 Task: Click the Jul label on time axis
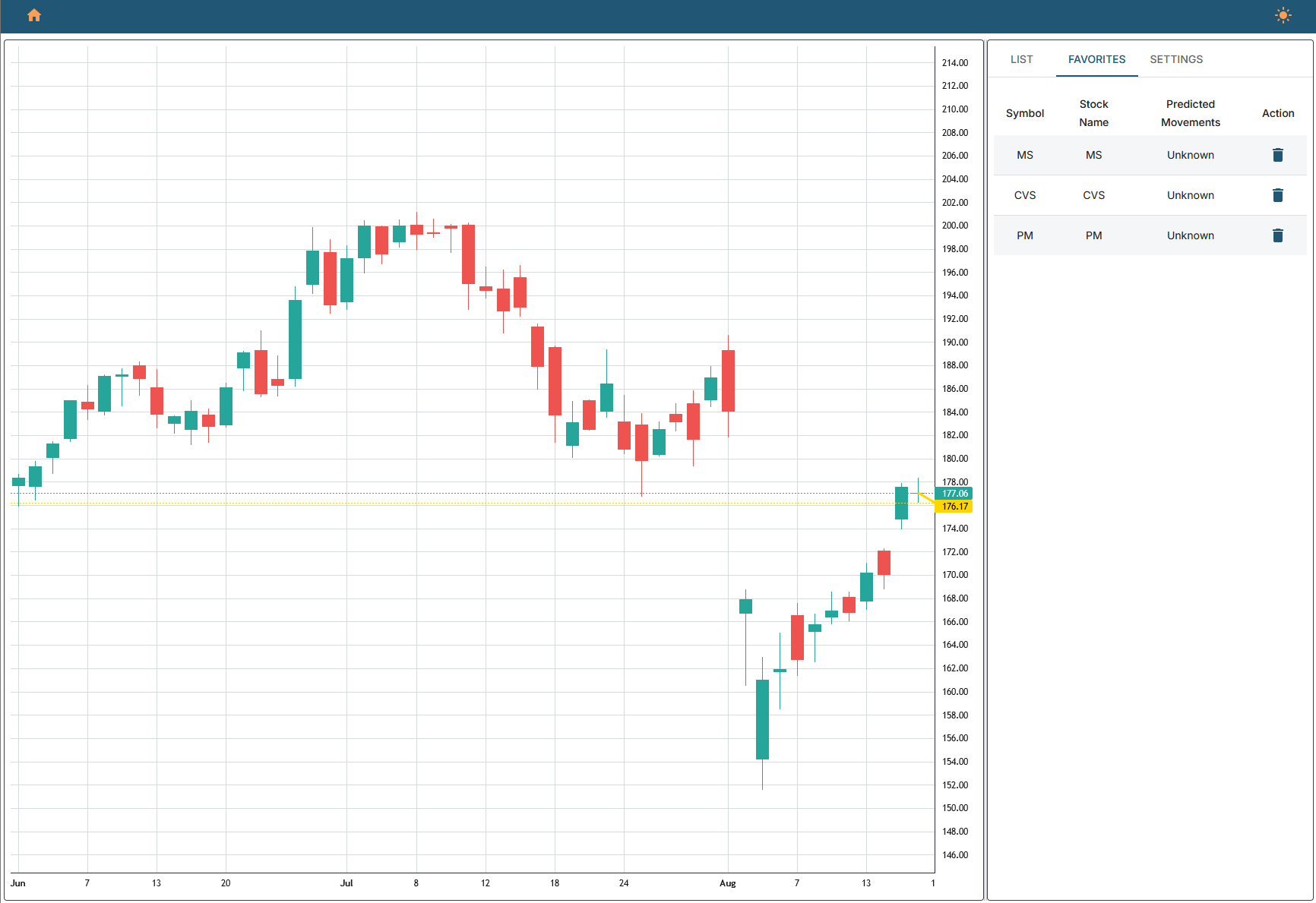click(x=346, y=883)
